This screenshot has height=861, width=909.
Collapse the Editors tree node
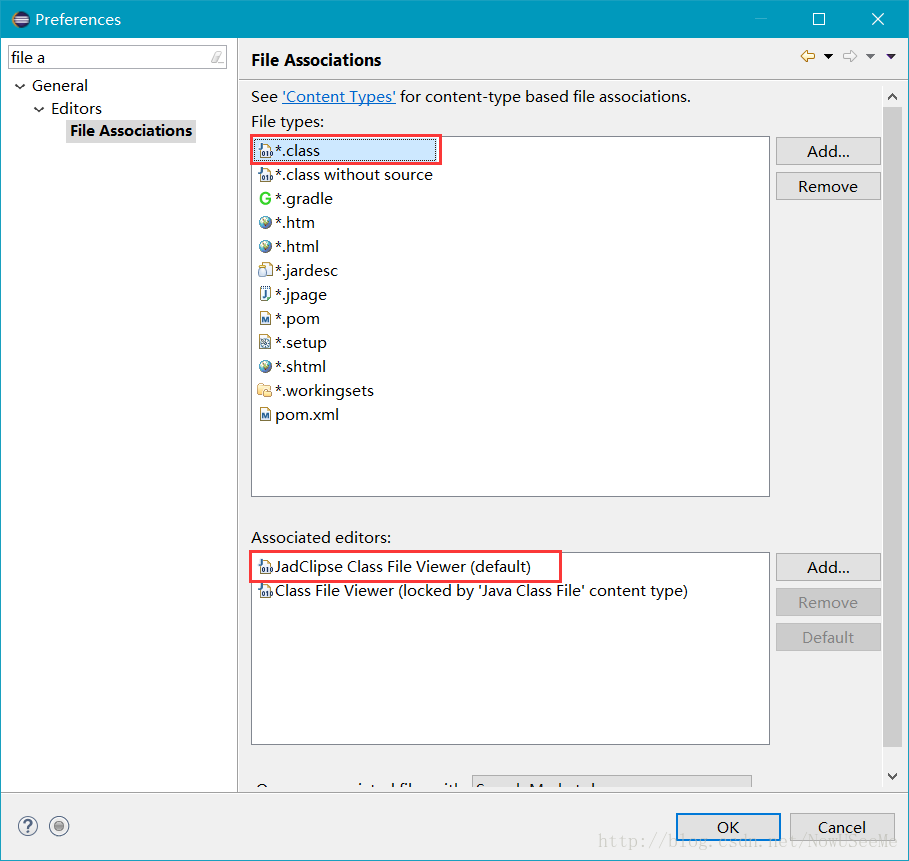39,109
